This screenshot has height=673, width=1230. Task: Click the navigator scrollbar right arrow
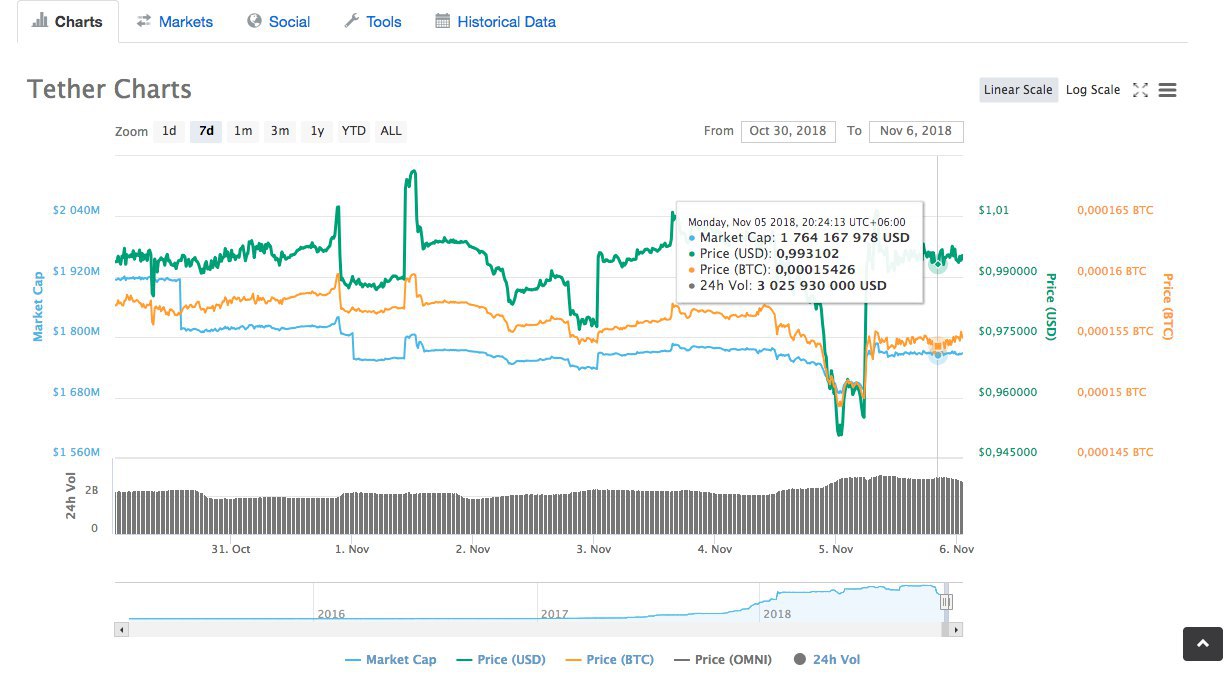pyautogui.click(x=956, y=630)
